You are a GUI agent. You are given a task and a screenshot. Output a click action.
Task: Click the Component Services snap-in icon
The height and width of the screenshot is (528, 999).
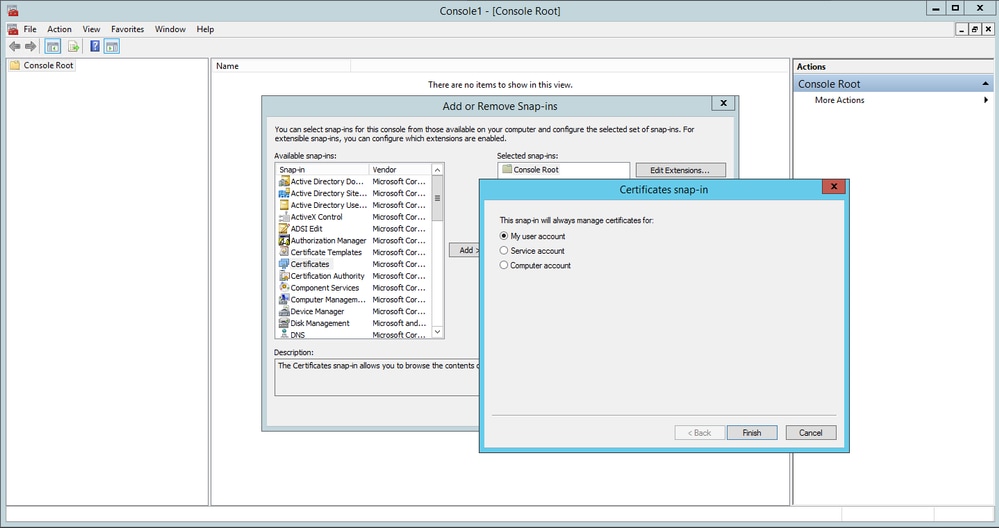(284, 288)
